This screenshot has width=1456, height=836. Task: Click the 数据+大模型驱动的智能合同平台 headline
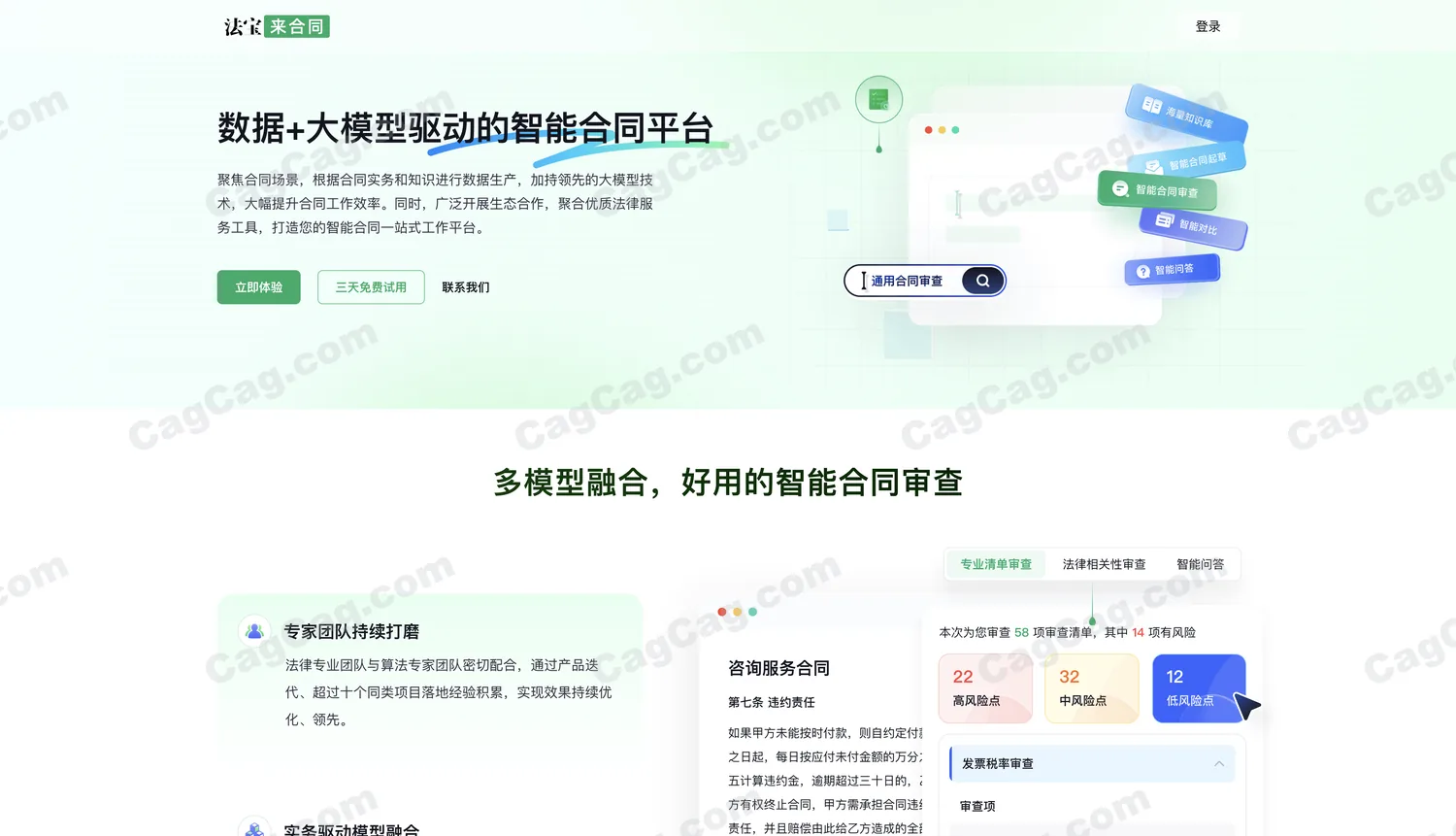(466, 127)
